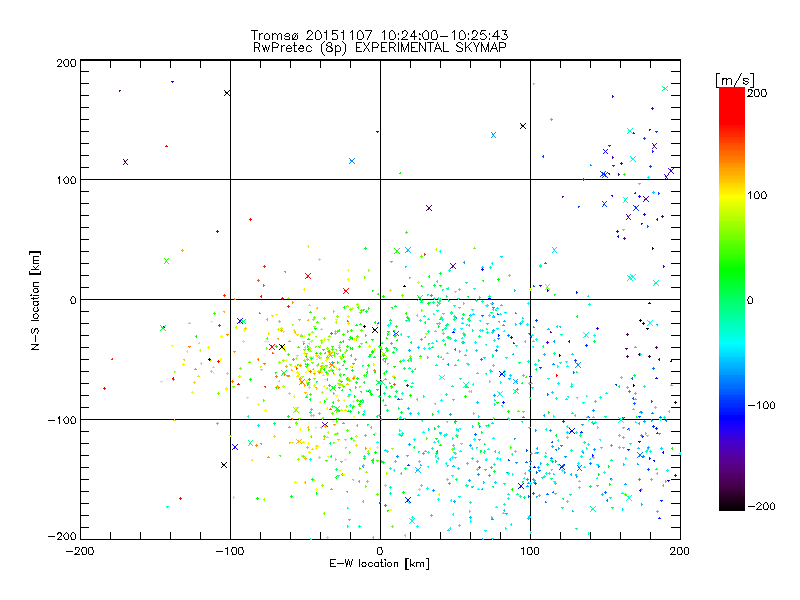Click the y-axis tick label '200'
The height and width of the screenshot is (600, 800).
(x=66, y=63)
